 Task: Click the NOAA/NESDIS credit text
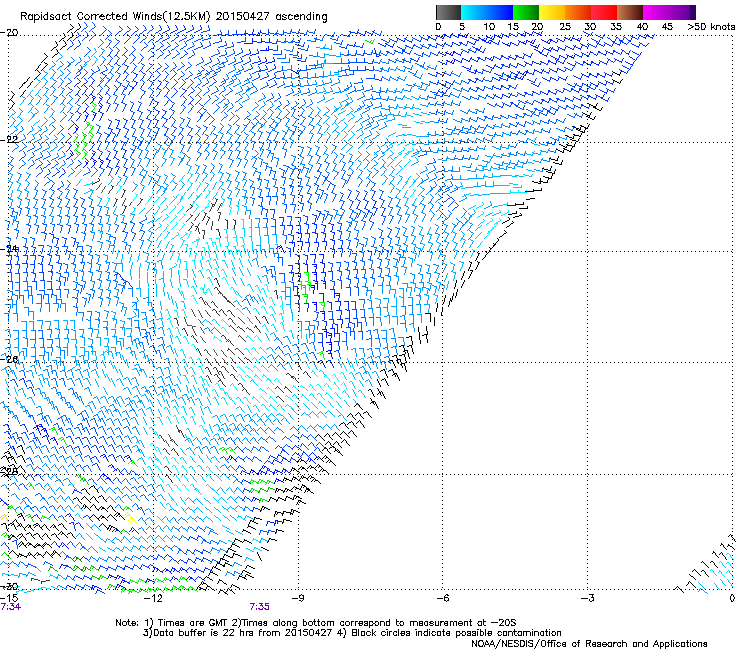click(x=589, y=644)
